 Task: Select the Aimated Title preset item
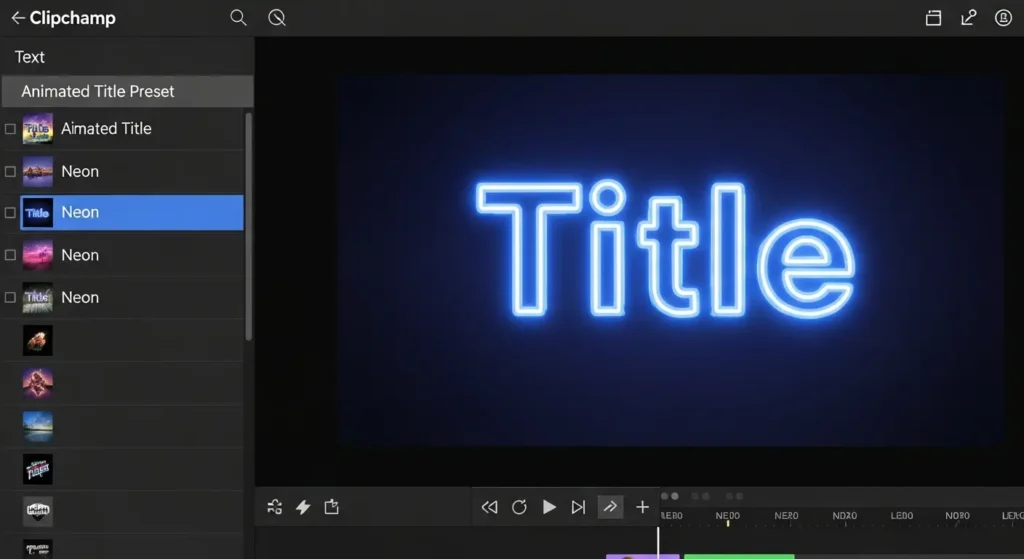click(106, 129)
